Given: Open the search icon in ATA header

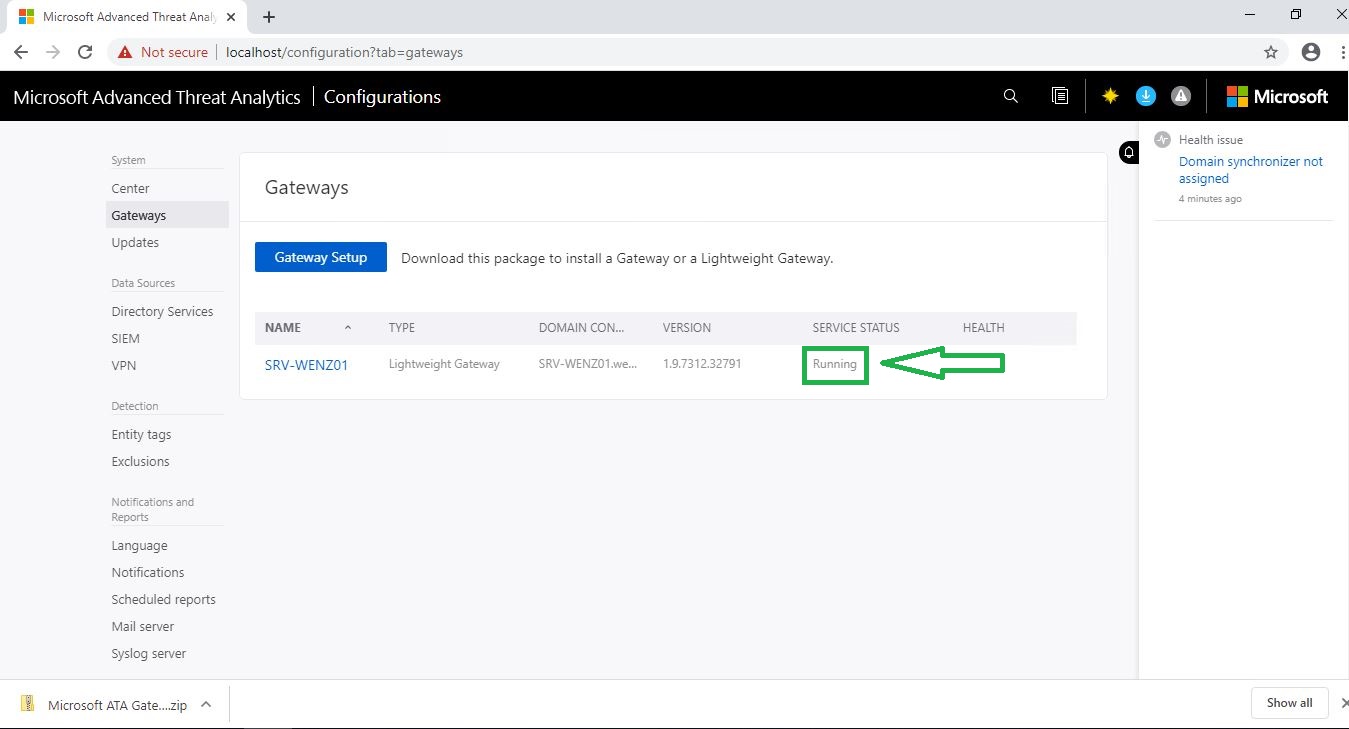Looking at the screenshot, I should pos(1010,96).
